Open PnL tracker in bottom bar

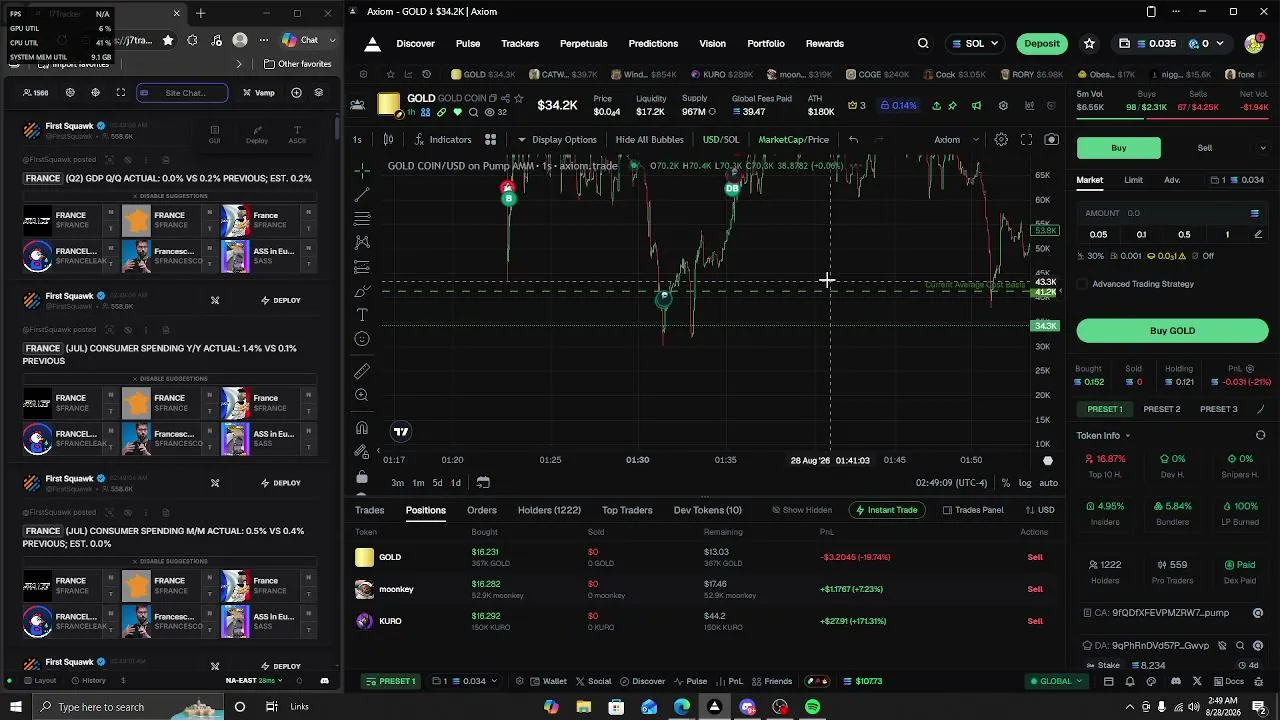pos(729,682)
